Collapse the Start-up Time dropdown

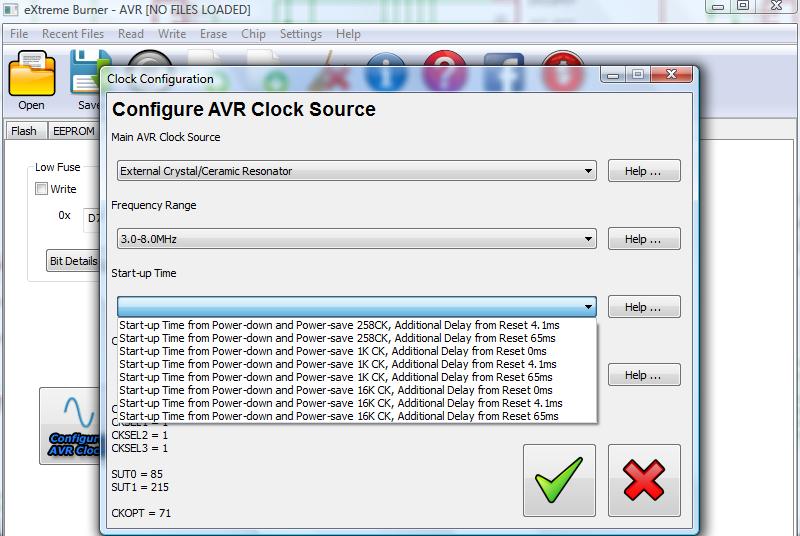point(357,307)
